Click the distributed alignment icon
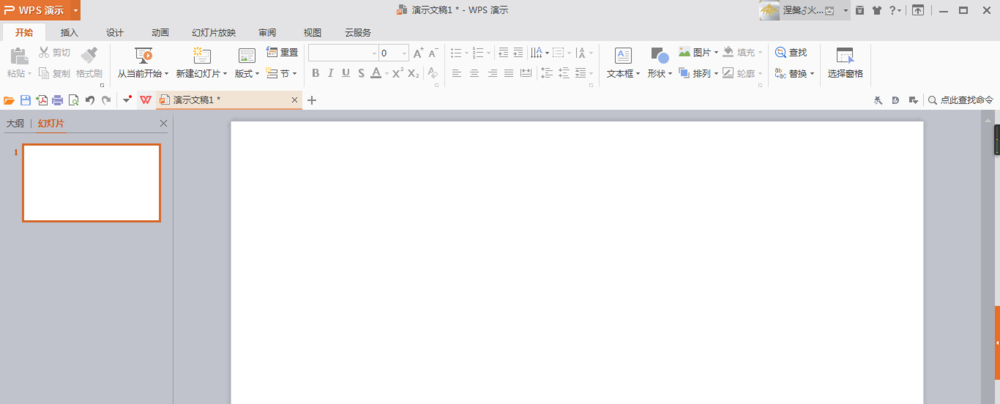The width and height of the screenshot is (1000, 404). tap(526, 73)
